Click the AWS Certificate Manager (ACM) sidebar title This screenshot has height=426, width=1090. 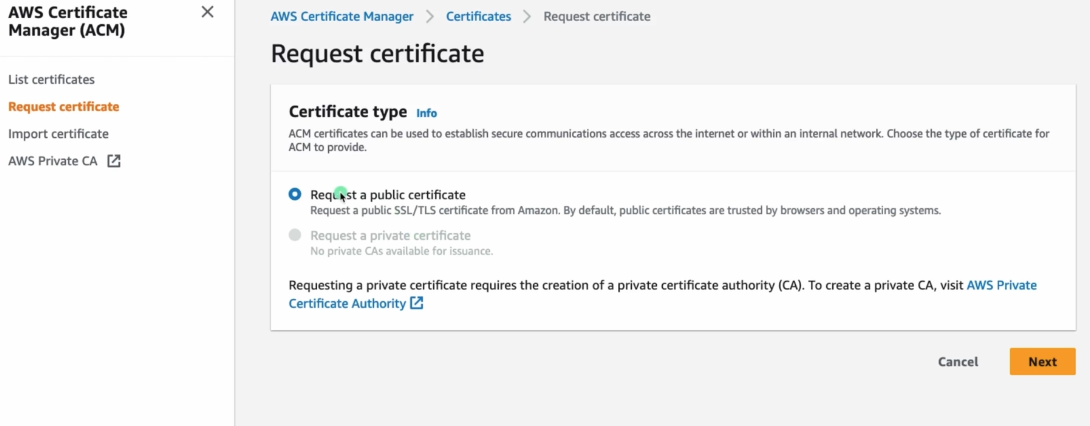(x=67, y=21)
